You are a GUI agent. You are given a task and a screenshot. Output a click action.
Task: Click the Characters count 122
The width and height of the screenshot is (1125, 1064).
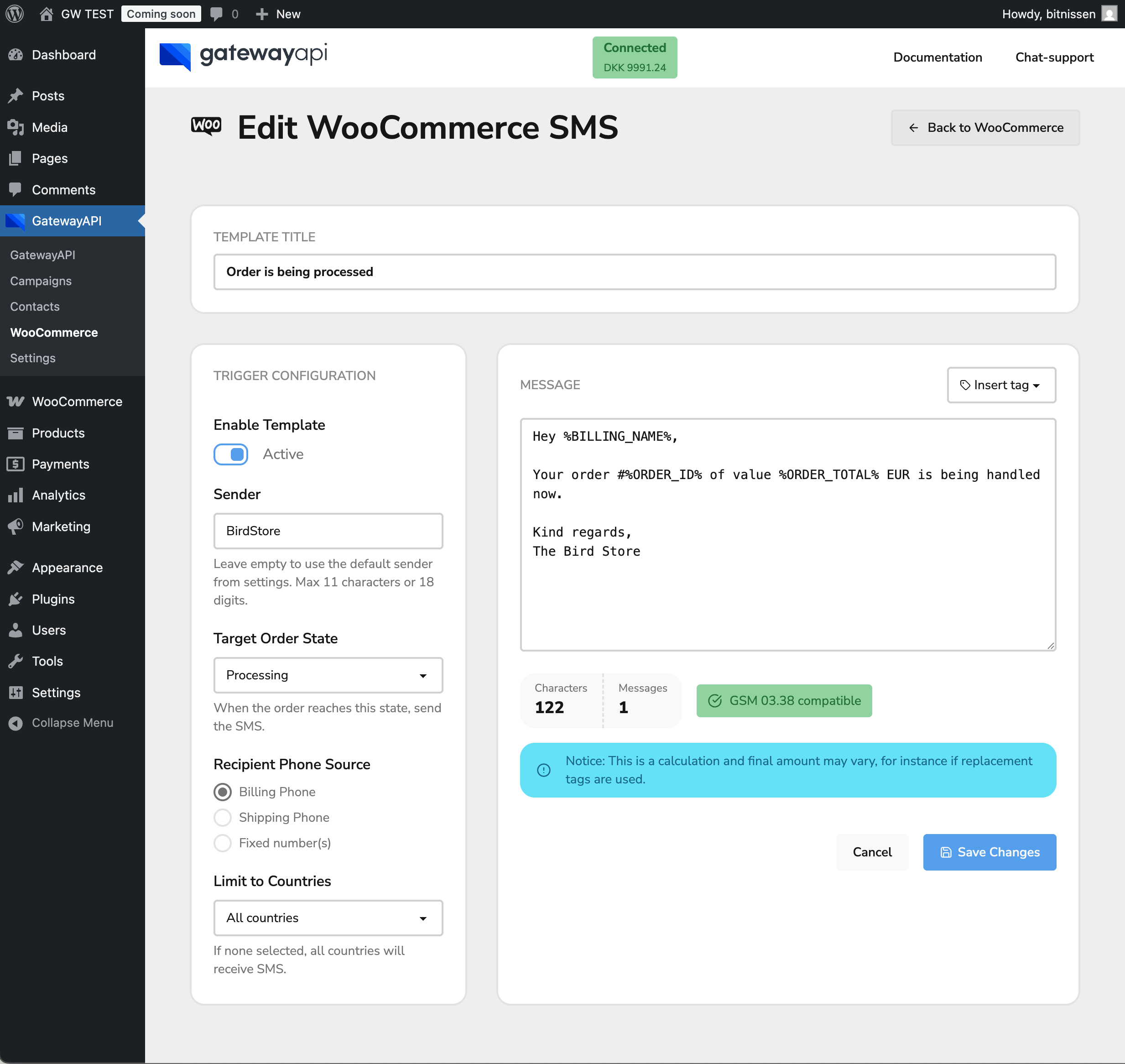[x=549, y=707]
